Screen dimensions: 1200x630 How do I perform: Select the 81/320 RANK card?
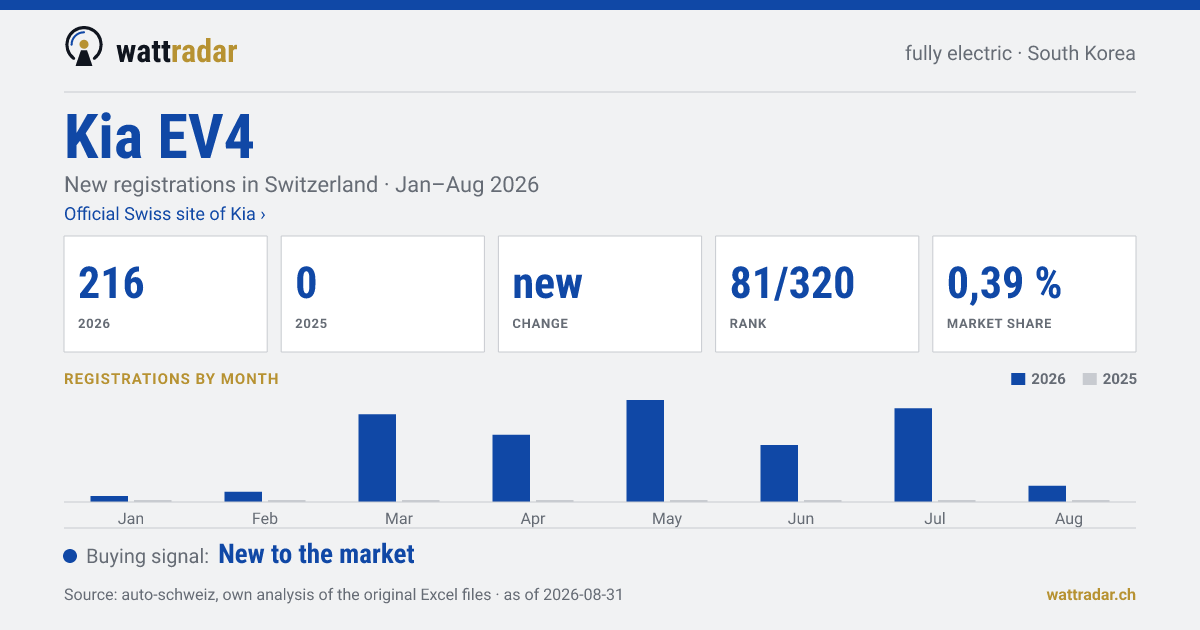coord(817,294)
